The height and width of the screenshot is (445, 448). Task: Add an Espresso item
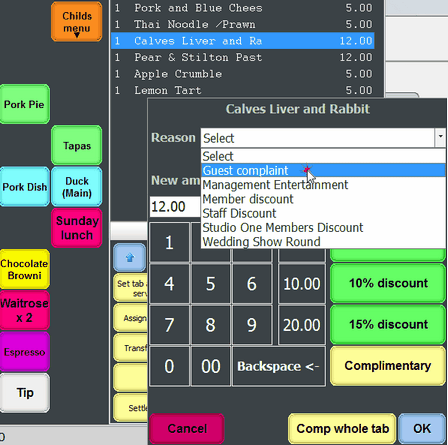25,352
